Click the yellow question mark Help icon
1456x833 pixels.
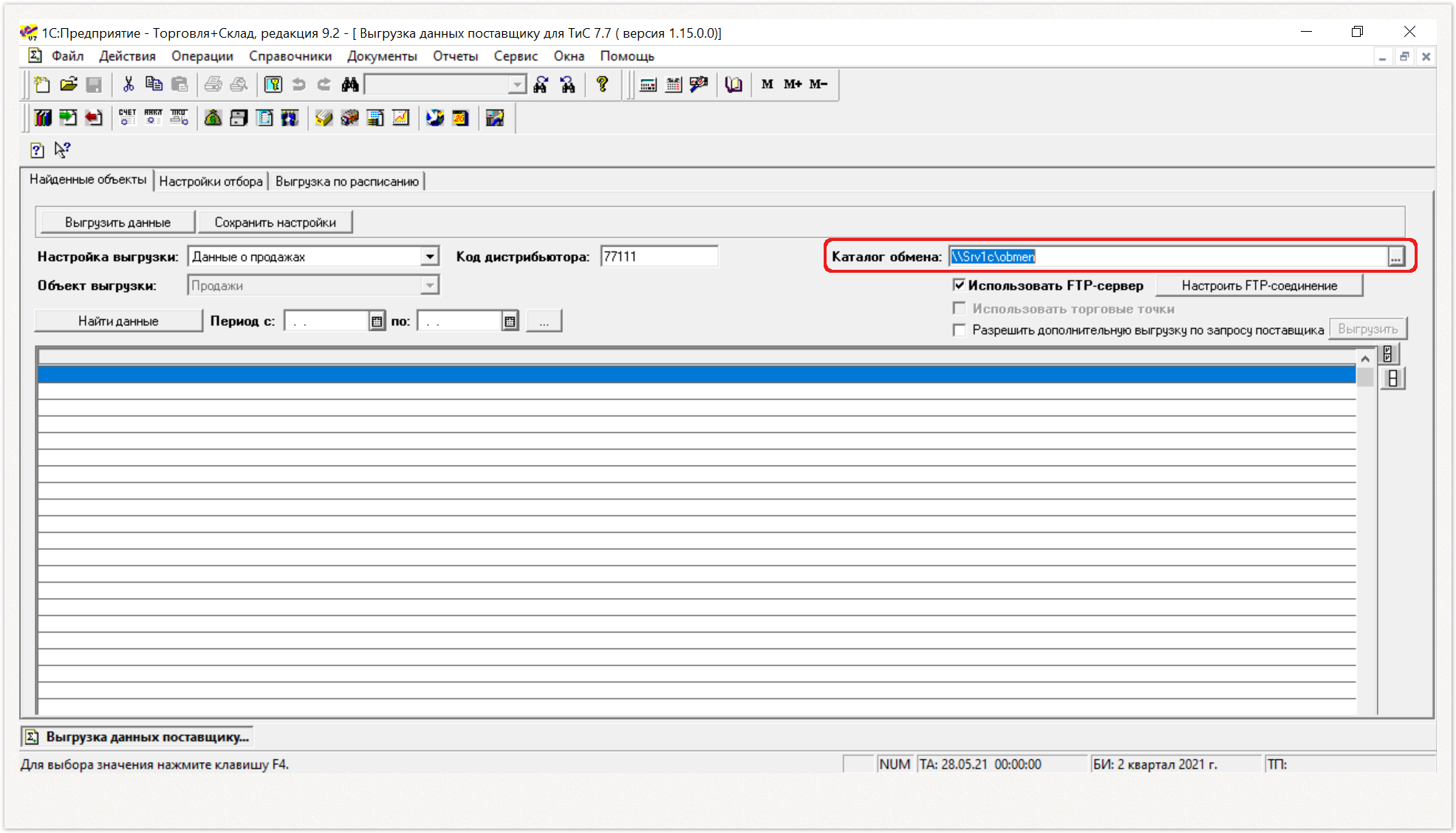[602, 85]
